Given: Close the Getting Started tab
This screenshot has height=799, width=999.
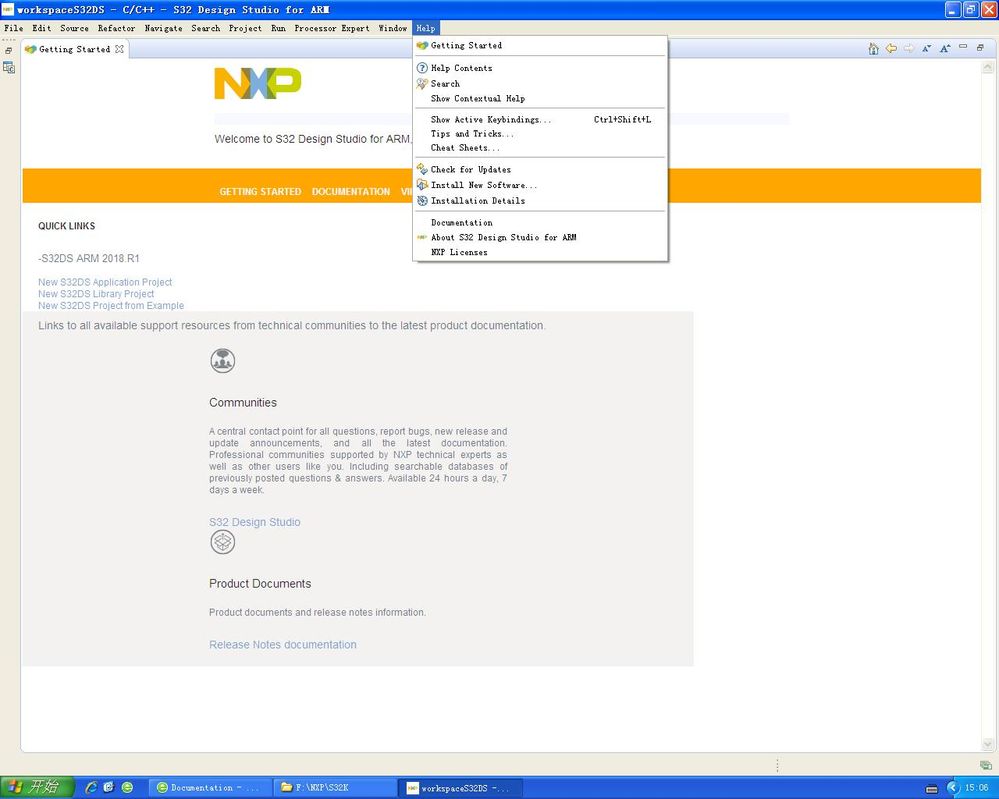Looking at the screenshot, I should tap(119, 49).
